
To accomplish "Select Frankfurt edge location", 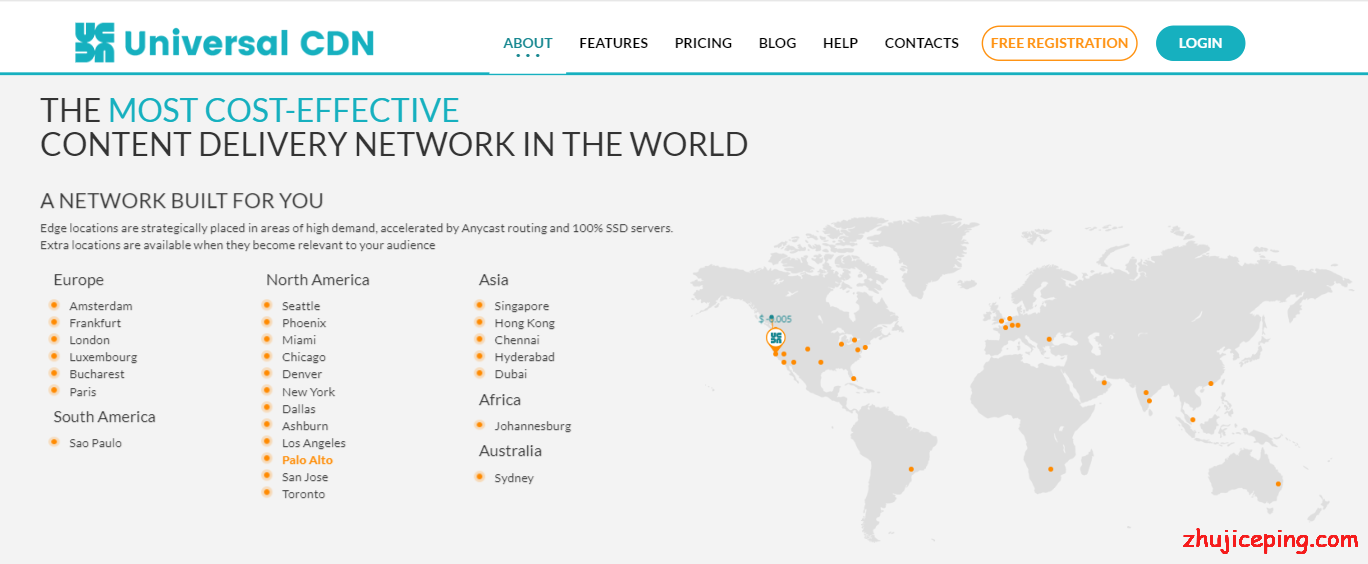I will click(x=95, y=323).
